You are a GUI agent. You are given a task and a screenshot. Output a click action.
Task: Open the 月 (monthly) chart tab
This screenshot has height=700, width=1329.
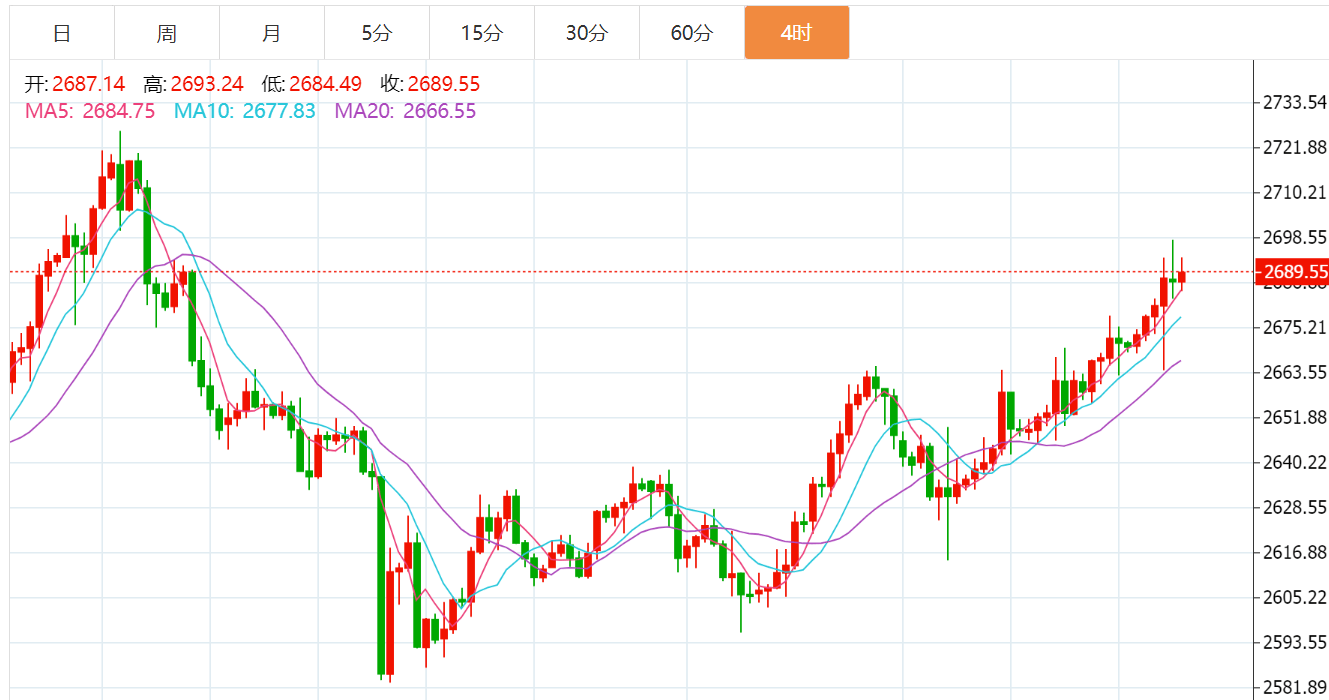pos(272,33)
